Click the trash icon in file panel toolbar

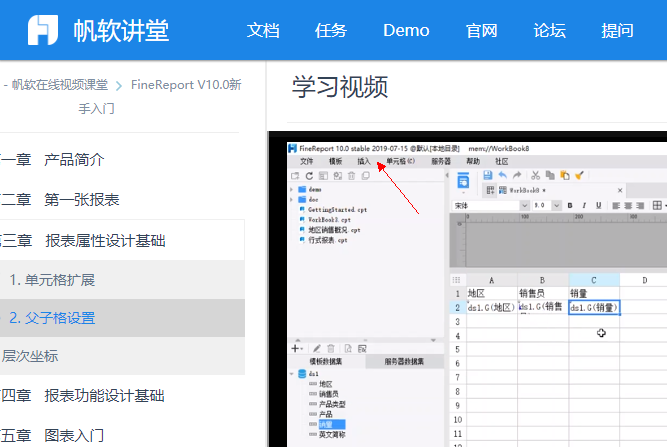point(351,176)
